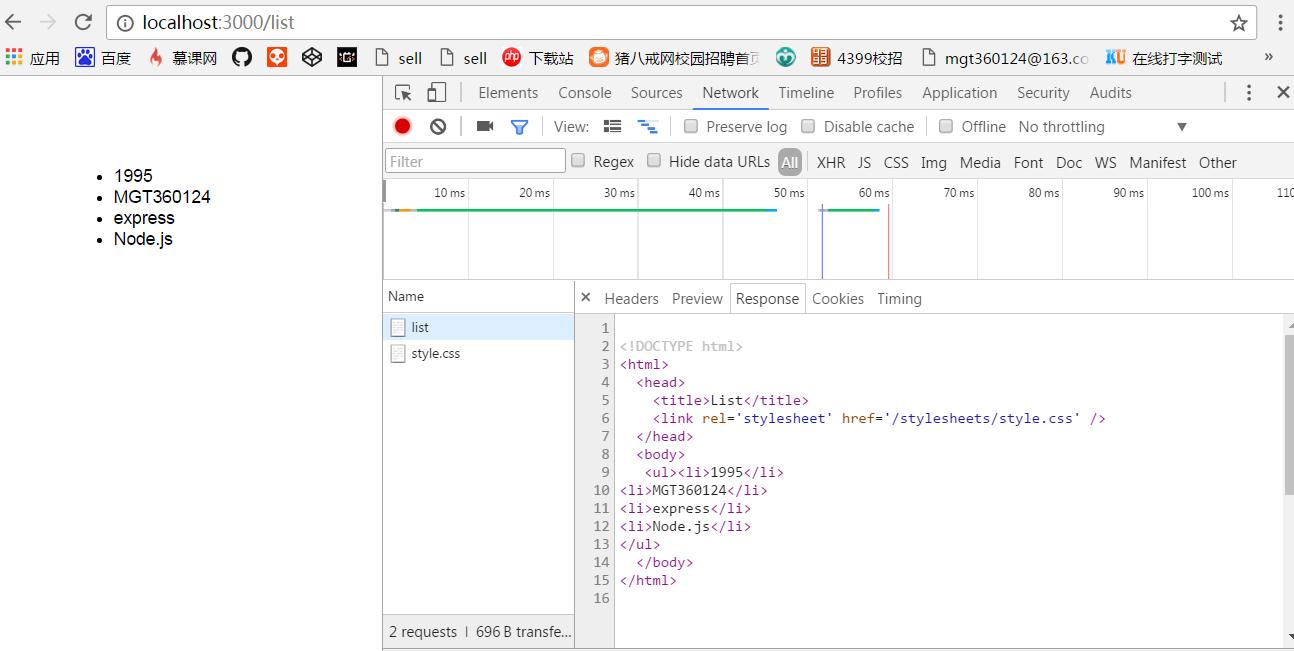The width and height of the screenshot is (1294, 651).
Task: Check the Disable cache option
Action: click(x=808, y=126)
